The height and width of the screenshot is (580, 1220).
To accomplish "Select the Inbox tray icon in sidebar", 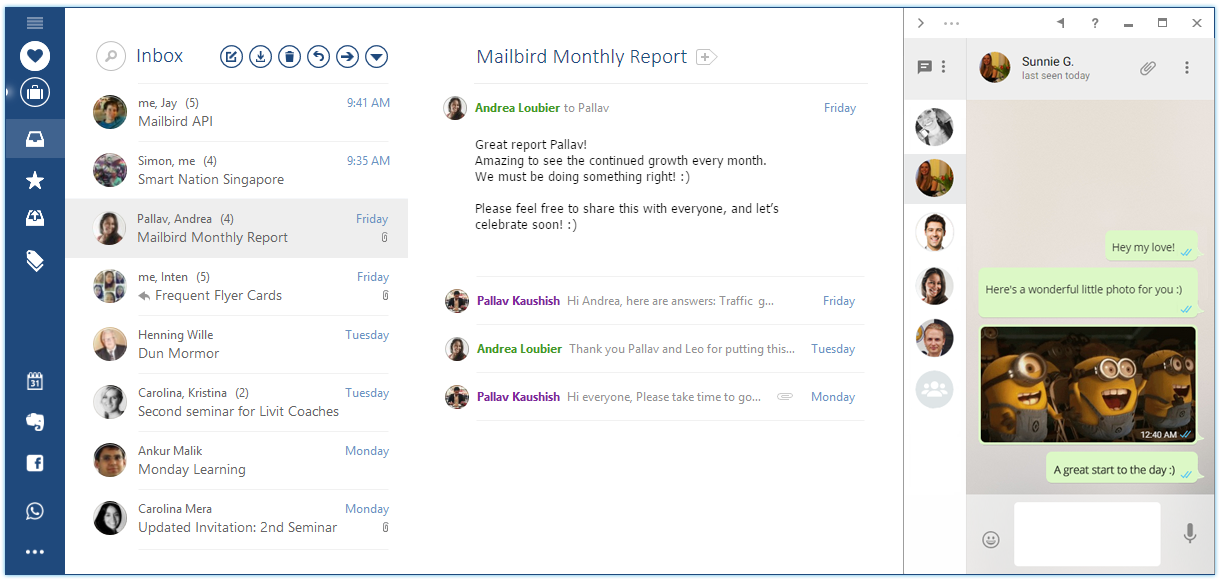I will click(x=35, y=138).
